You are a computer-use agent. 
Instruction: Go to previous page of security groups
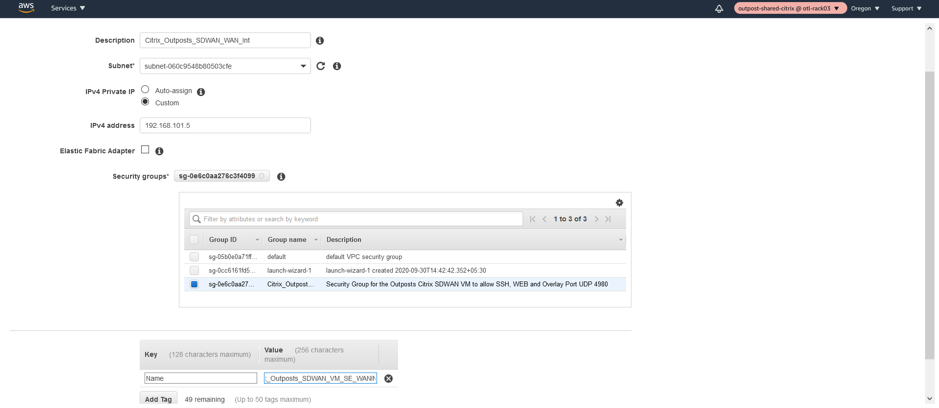[x=544, y=219]
